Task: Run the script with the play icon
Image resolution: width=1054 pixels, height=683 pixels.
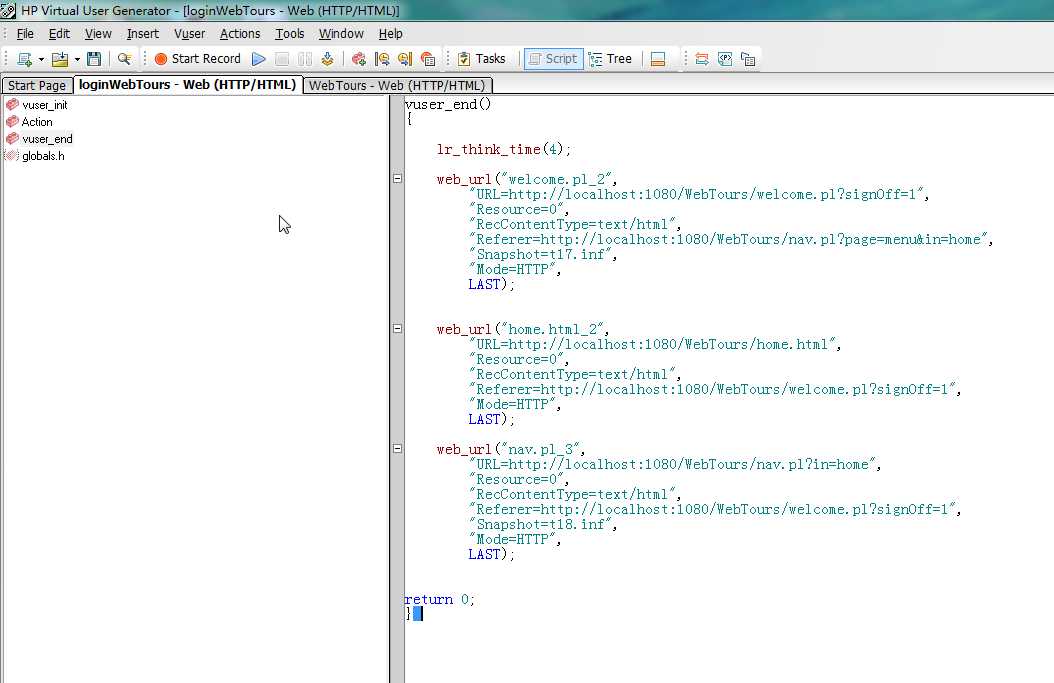Action: point(259,59)
